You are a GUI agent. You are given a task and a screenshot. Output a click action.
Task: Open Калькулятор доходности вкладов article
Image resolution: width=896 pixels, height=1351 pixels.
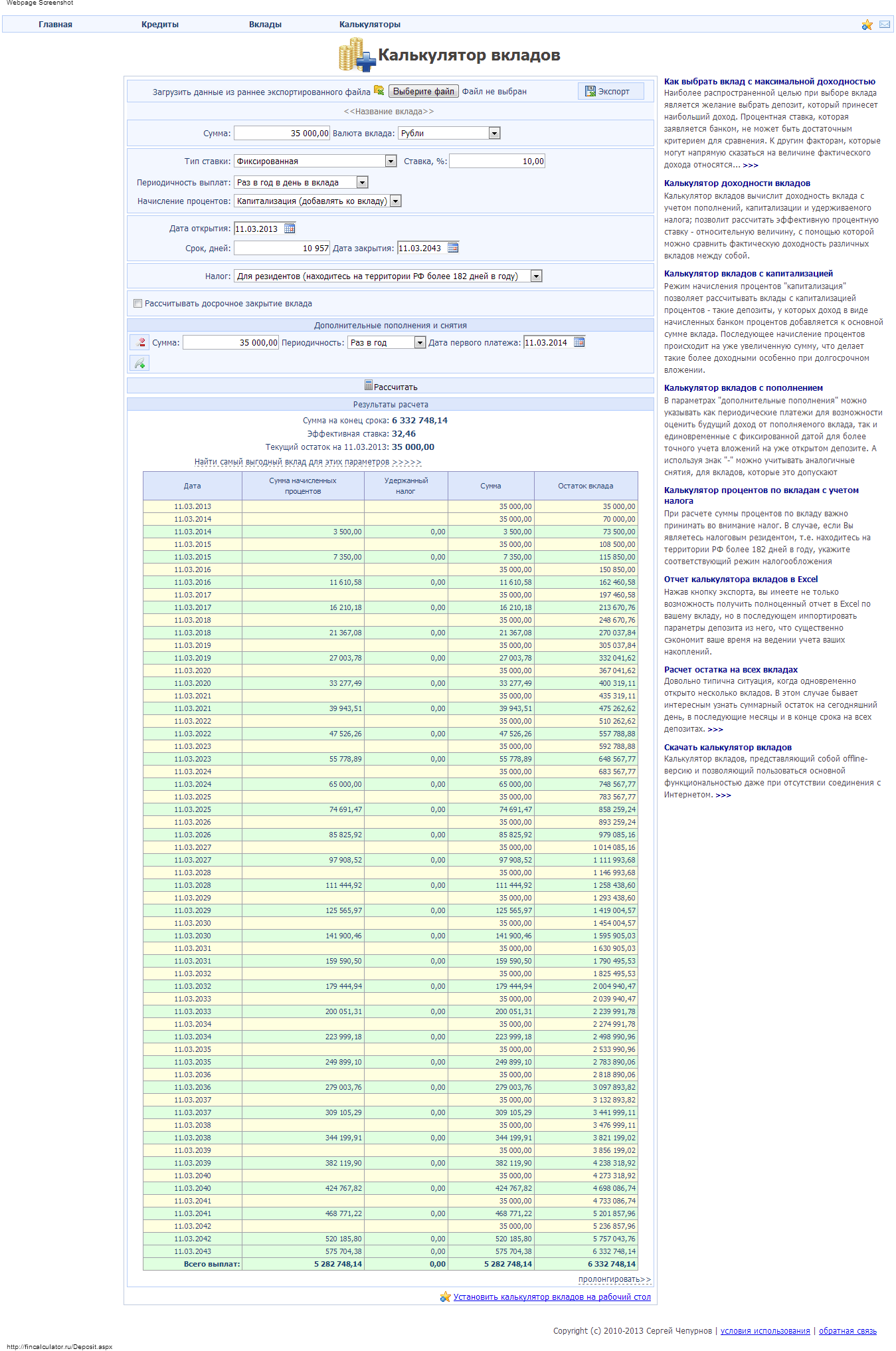(737, 183)
